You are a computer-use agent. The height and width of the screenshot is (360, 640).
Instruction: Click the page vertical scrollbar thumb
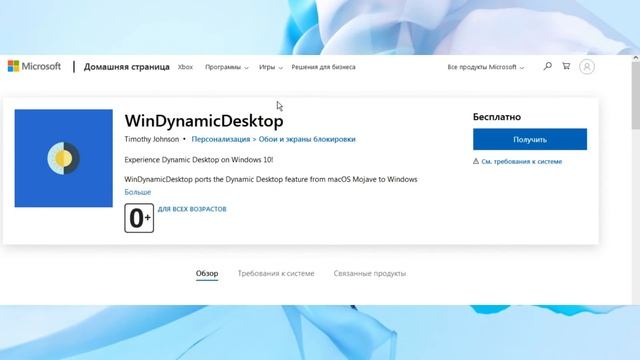[x=636, y=96]
